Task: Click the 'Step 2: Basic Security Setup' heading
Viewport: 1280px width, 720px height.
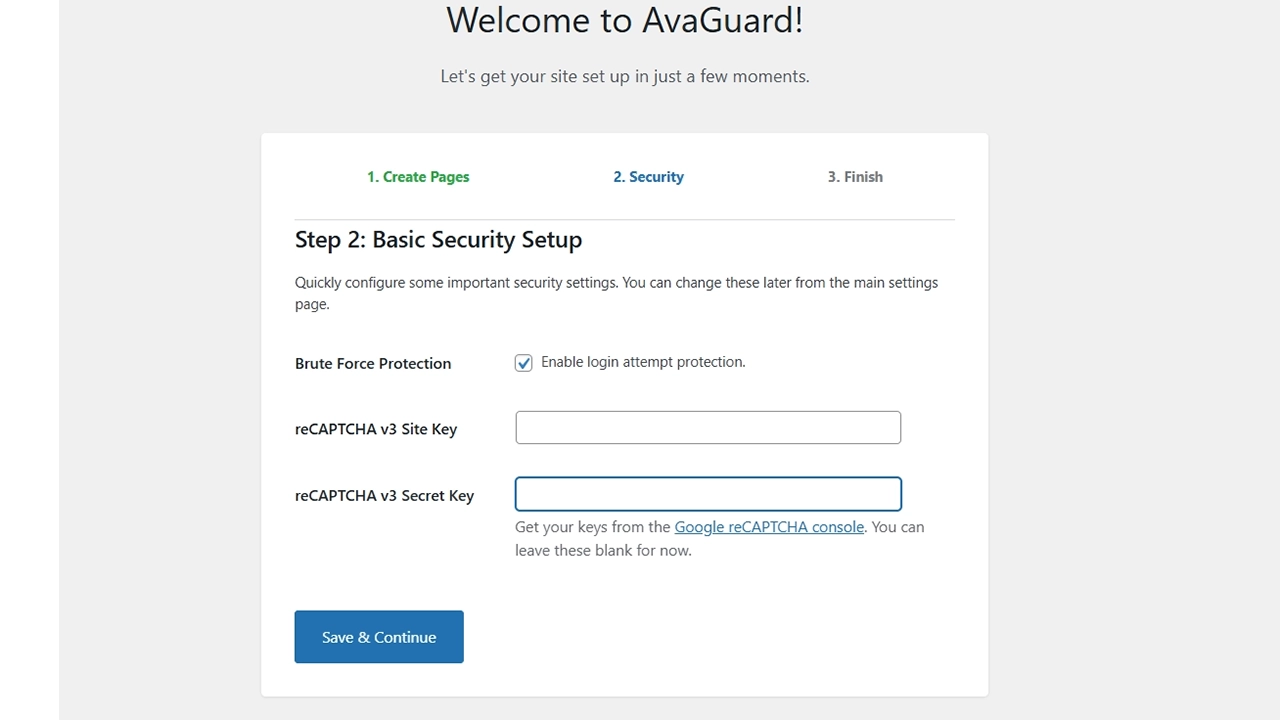Action: [438, 240]
